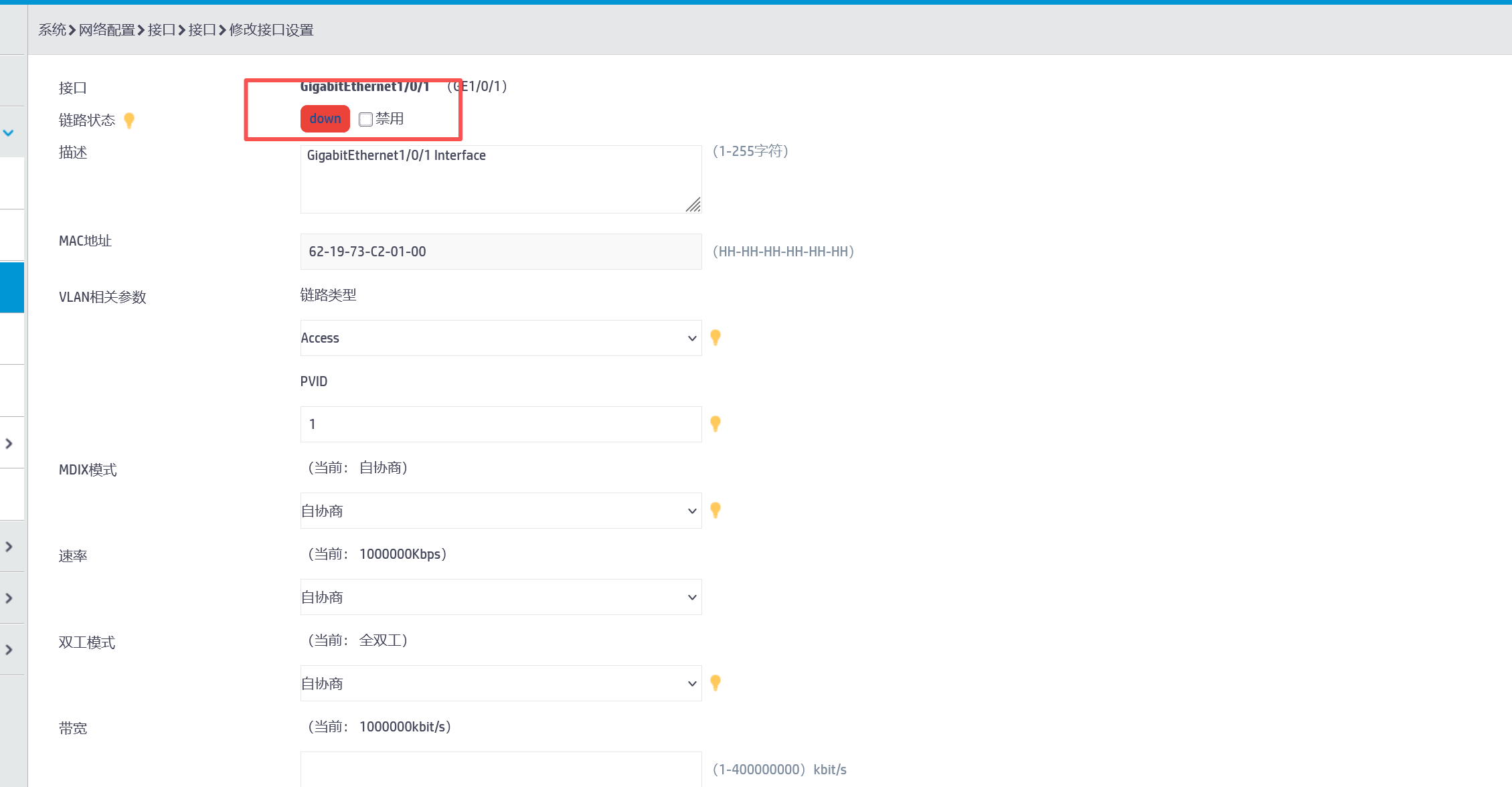Click into the PVID input field
Screen dimensions: 1512x787
[x=500, y=424]
